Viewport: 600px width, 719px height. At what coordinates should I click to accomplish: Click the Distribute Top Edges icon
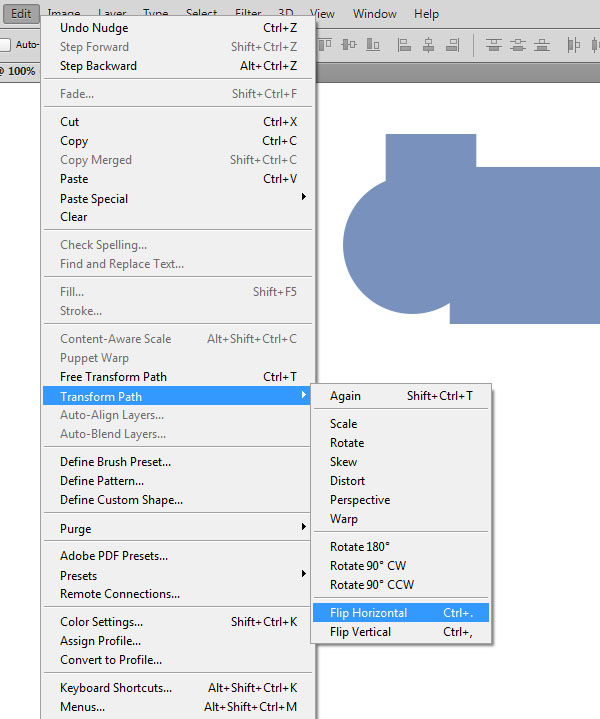tap(493, 44)
